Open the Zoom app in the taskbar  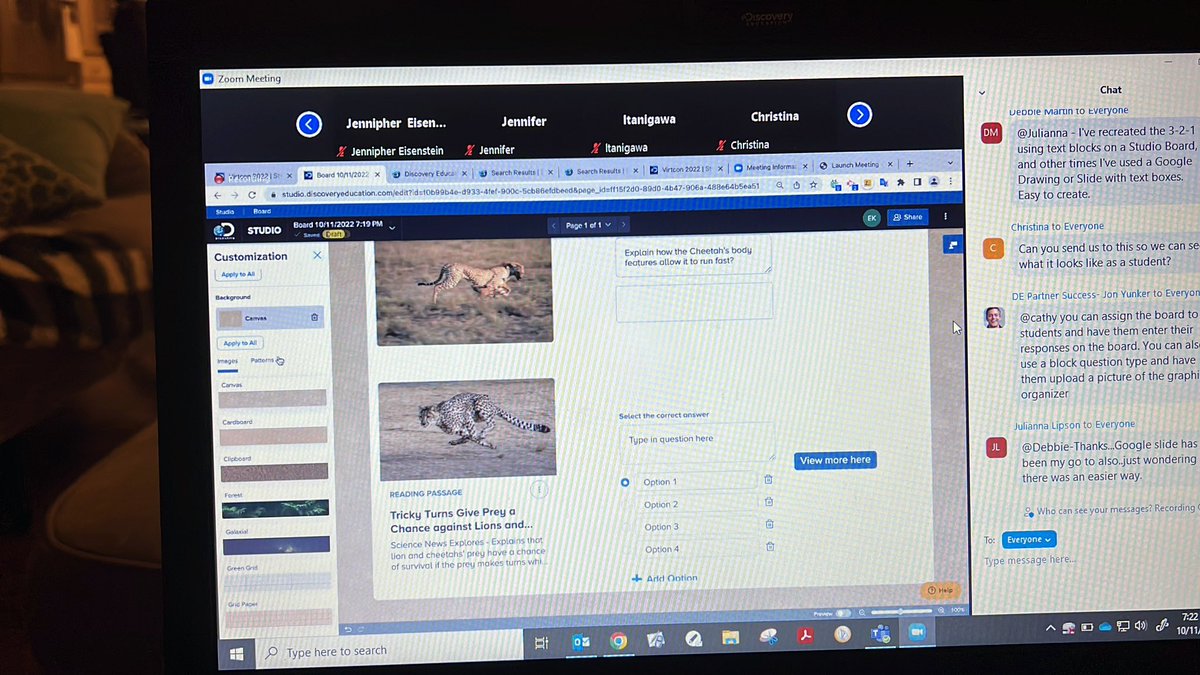pos(916,632)
